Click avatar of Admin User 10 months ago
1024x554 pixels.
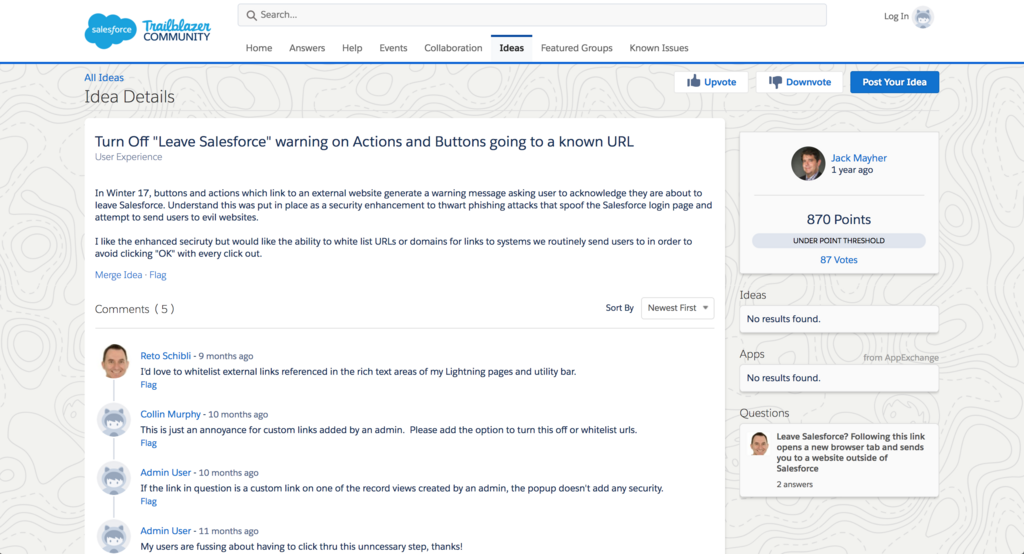pyautogui.click(x=114, y=478)
